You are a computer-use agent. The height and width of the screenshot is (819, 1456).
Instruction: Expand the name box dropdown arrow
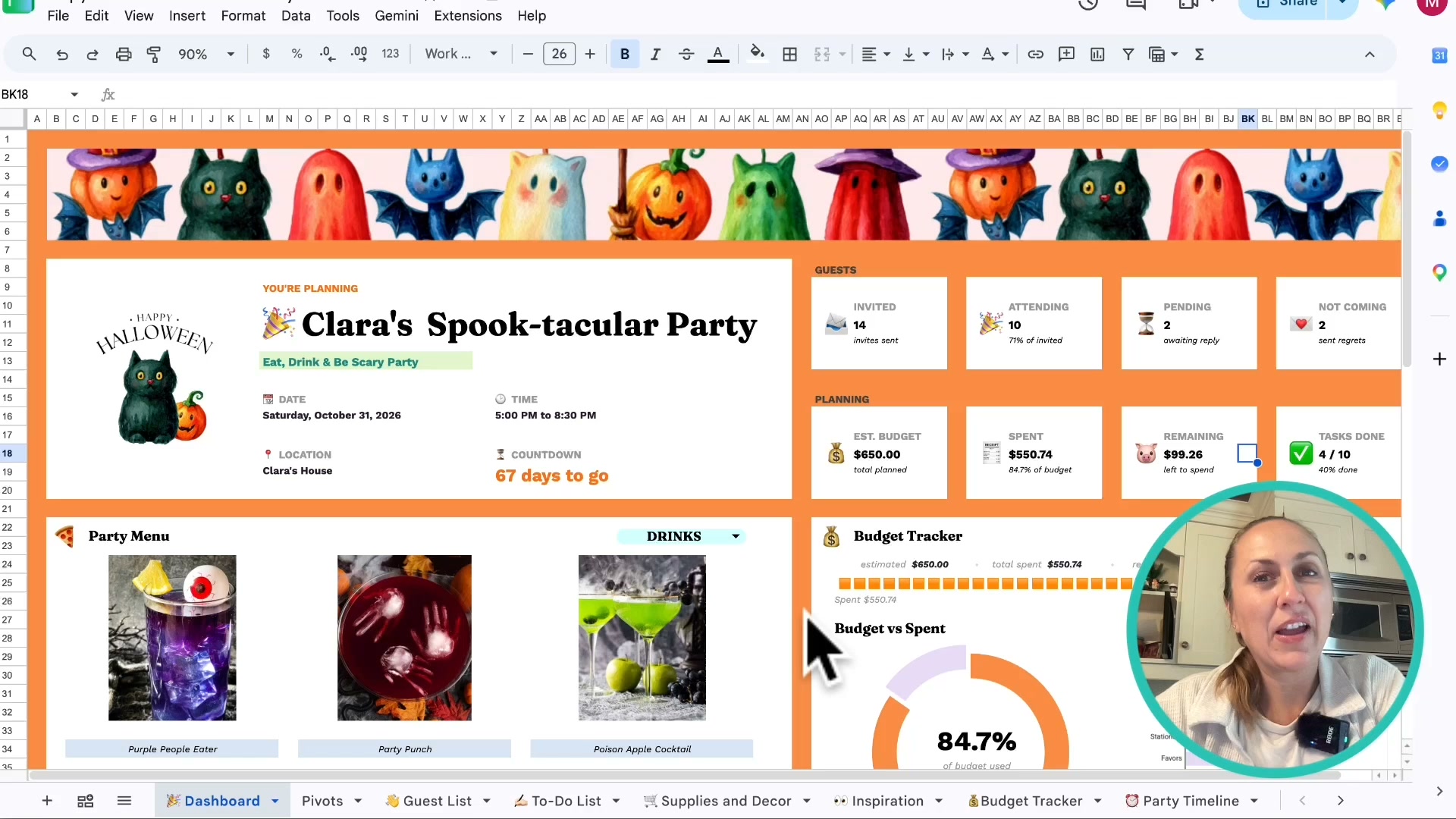point(74,94)
